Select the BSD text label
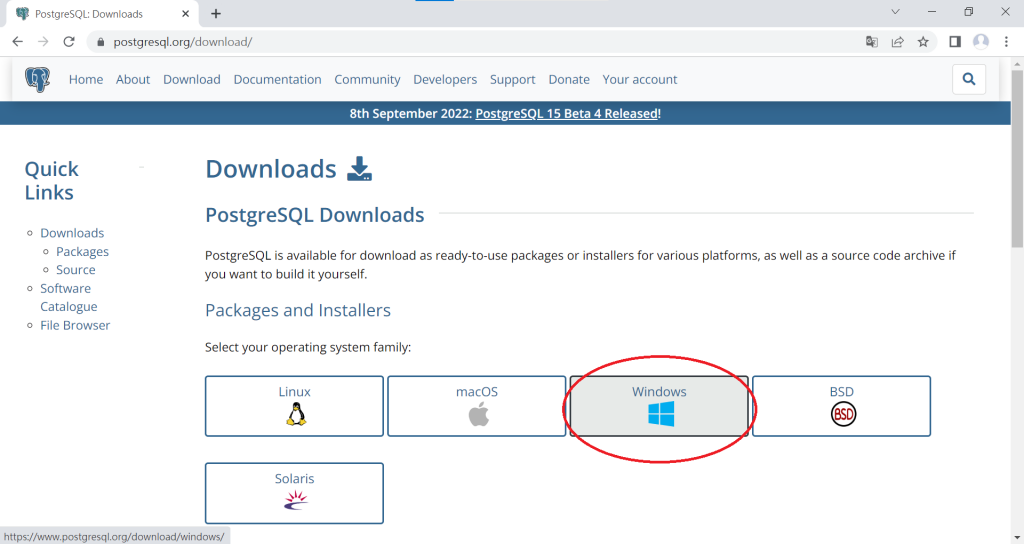The width and height of the screenshot is (1024, 544). point(842,392)
